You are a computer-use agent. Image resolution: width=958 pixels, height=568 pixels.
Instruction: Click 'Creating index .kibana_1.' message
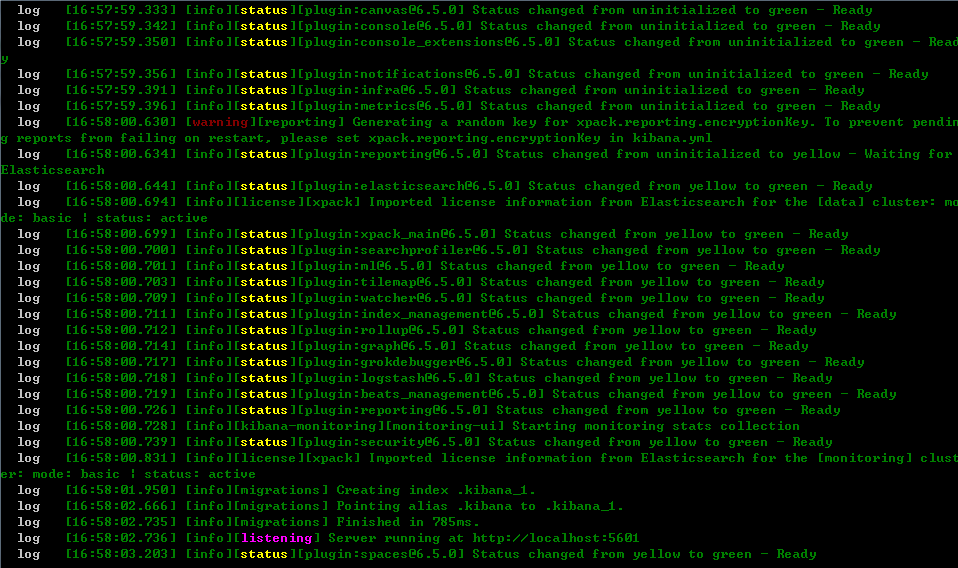click(x=436, y=490)
